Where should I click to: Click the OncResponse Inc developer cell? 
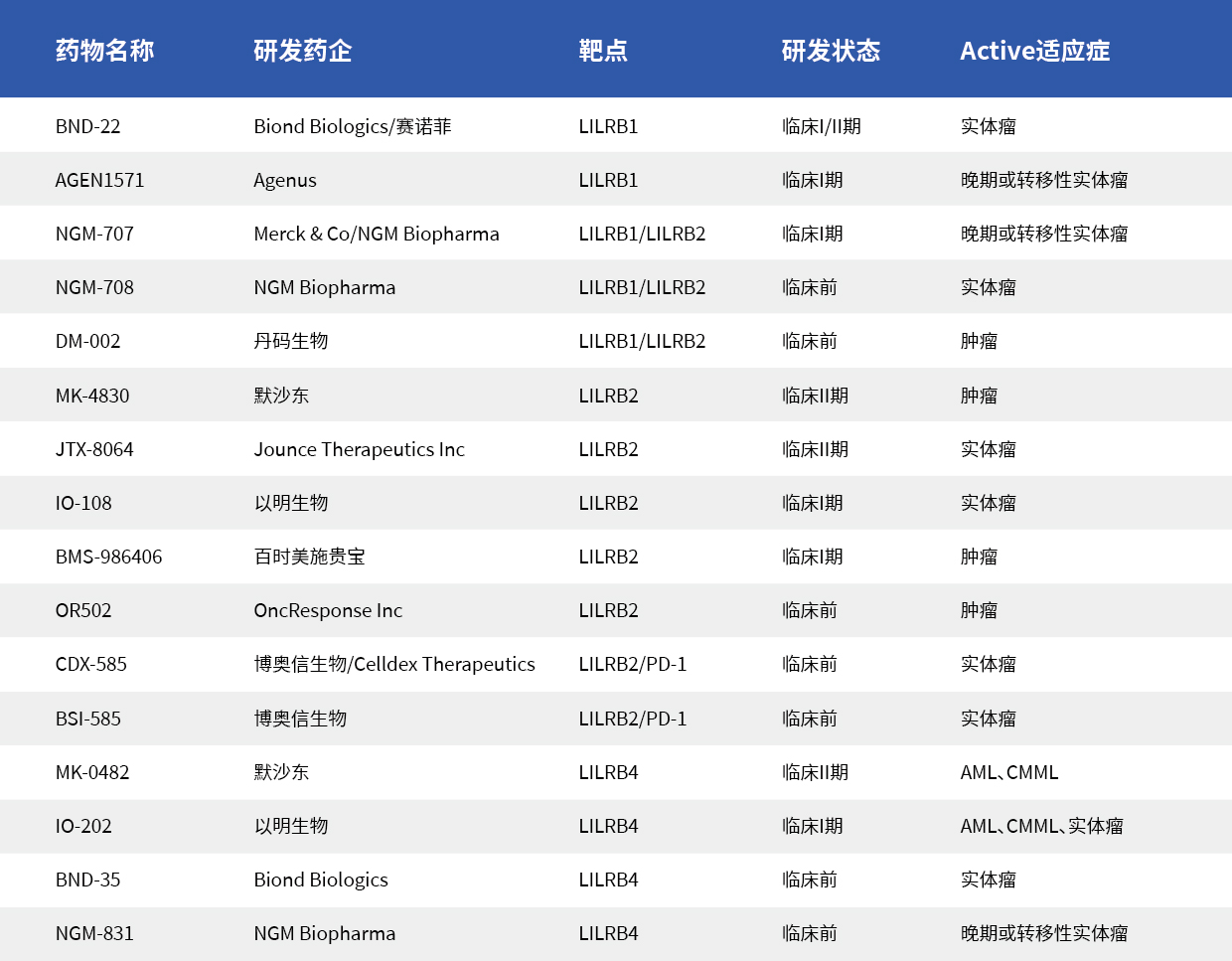coord(327,611)
